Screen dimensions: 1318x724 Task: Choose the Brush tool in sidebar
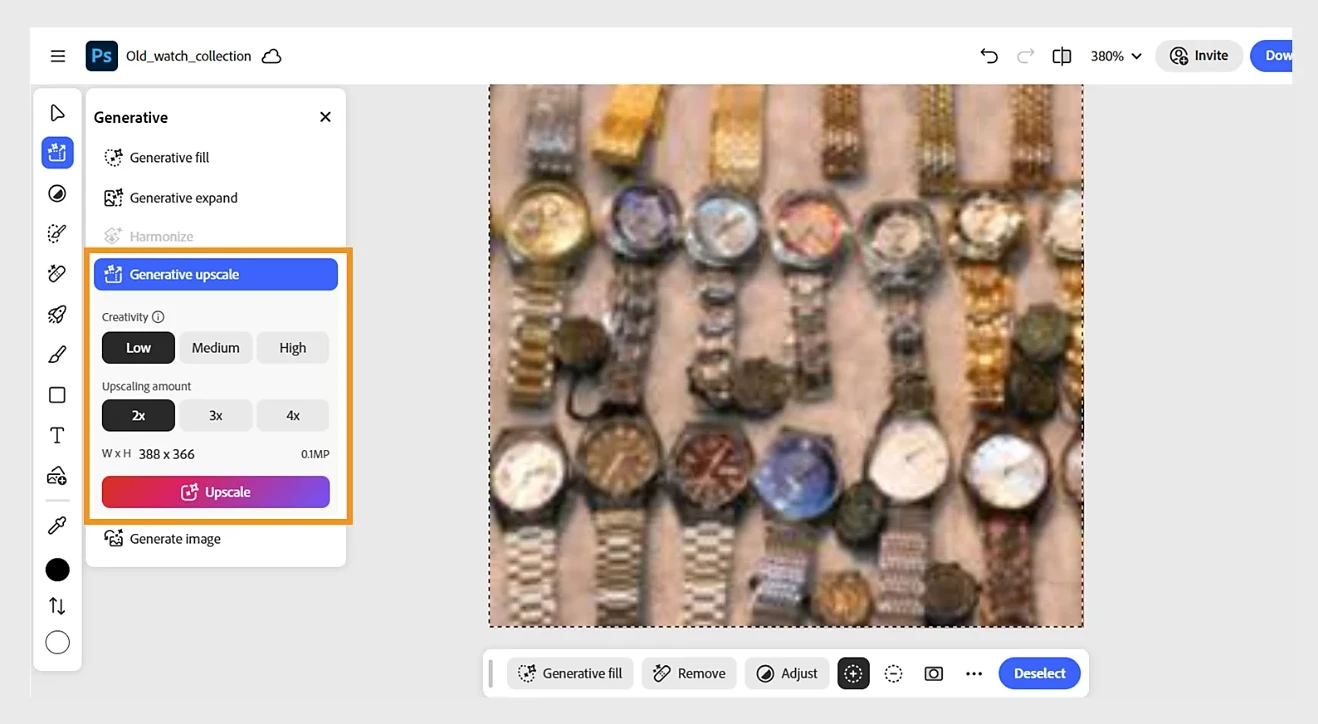[x=57, y=354]
